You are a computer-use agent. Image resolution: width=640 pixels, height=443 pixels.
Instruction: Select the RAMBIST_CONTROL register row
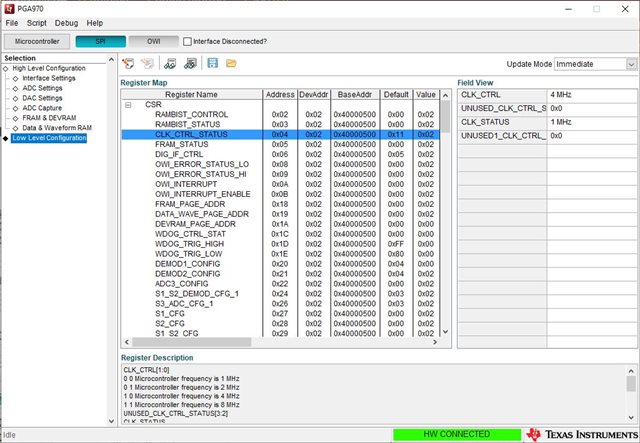[280, 115]
